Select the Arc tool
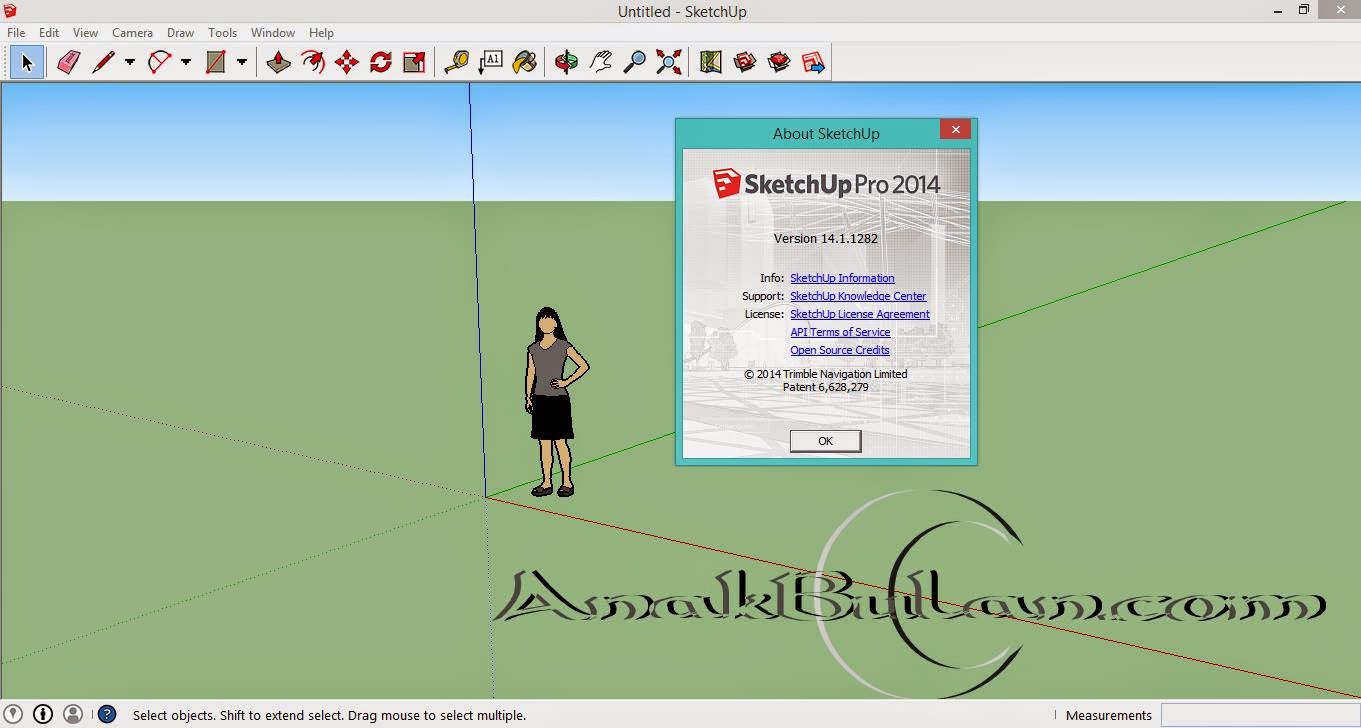Image resolution: width=1361 pixels, height=728 pixels. 159,63
